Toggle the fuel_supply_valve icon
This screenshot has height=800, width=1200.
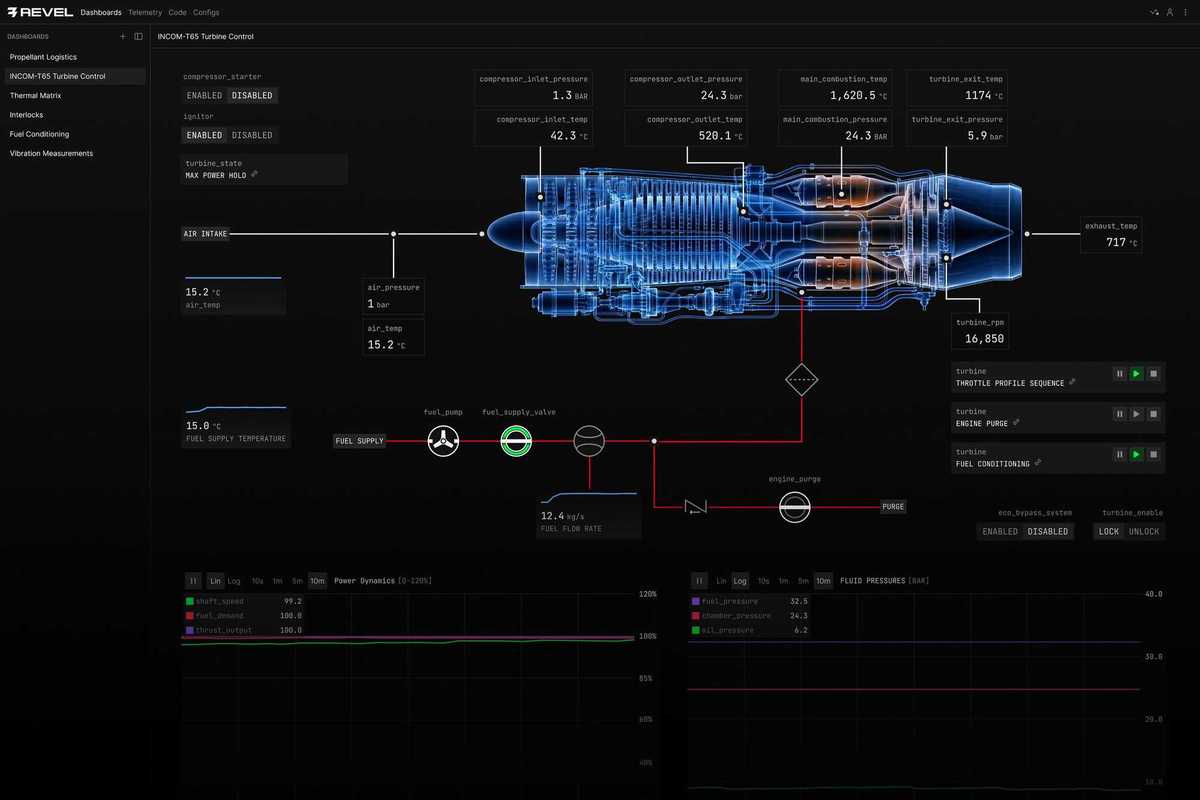[x=517, y=440]
